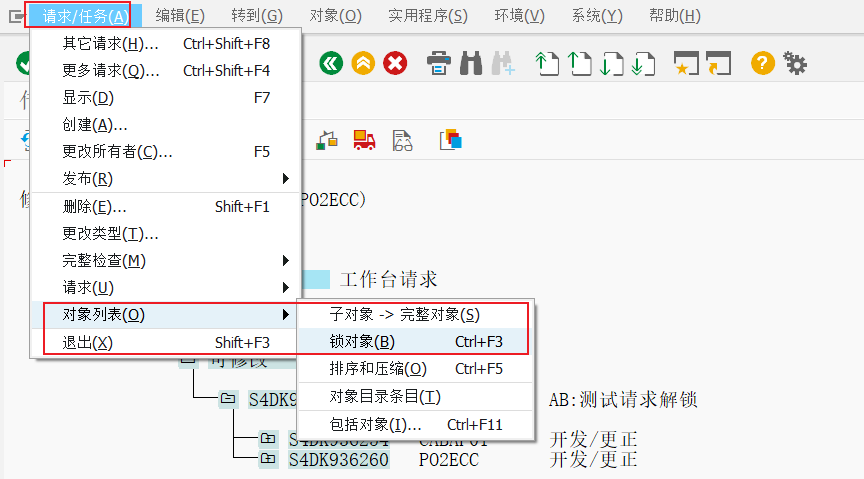Open the 请求/任务(A) menu
Screen dimensions: 864x479
click(85, 16)
